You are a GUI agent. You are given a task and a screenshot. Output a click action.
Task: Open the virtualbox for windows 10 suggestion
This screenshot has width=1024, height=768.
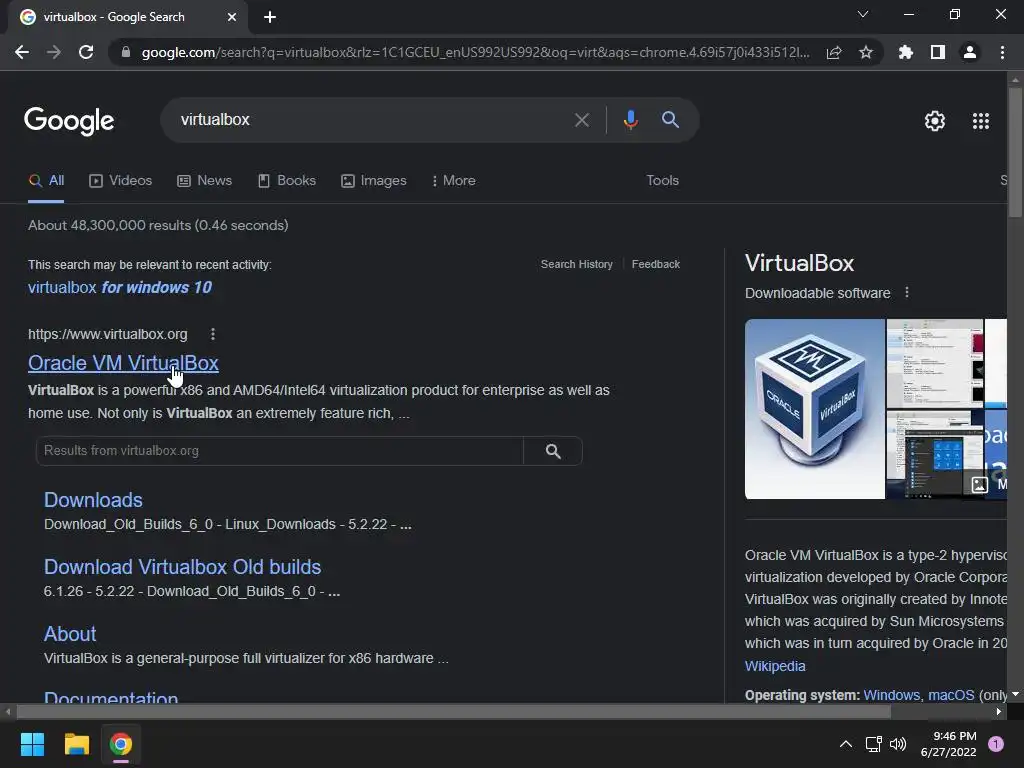120,287
